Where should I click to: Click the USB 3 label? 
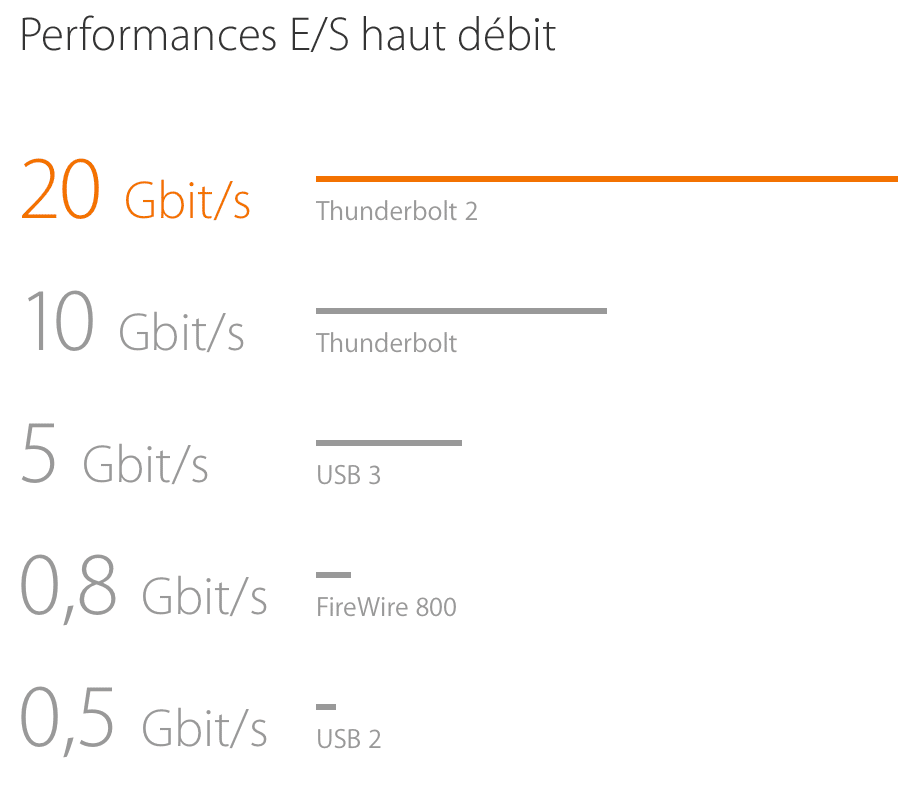coord(349,475)
